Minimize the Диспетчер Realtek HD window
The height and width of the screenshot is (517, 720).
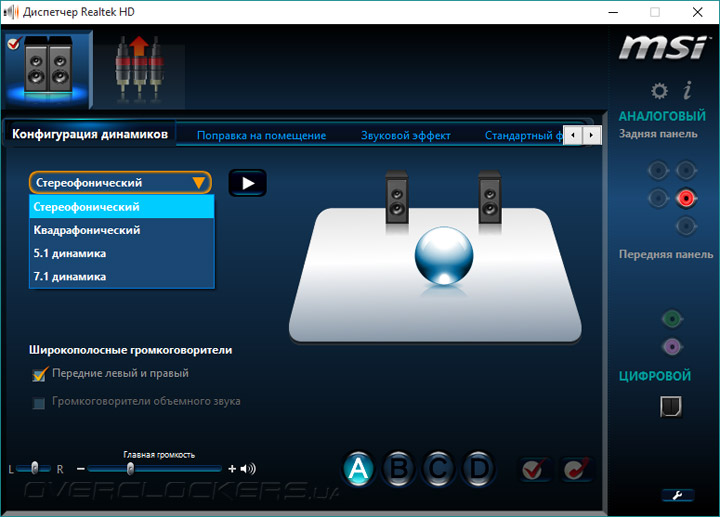click(613, 12)
